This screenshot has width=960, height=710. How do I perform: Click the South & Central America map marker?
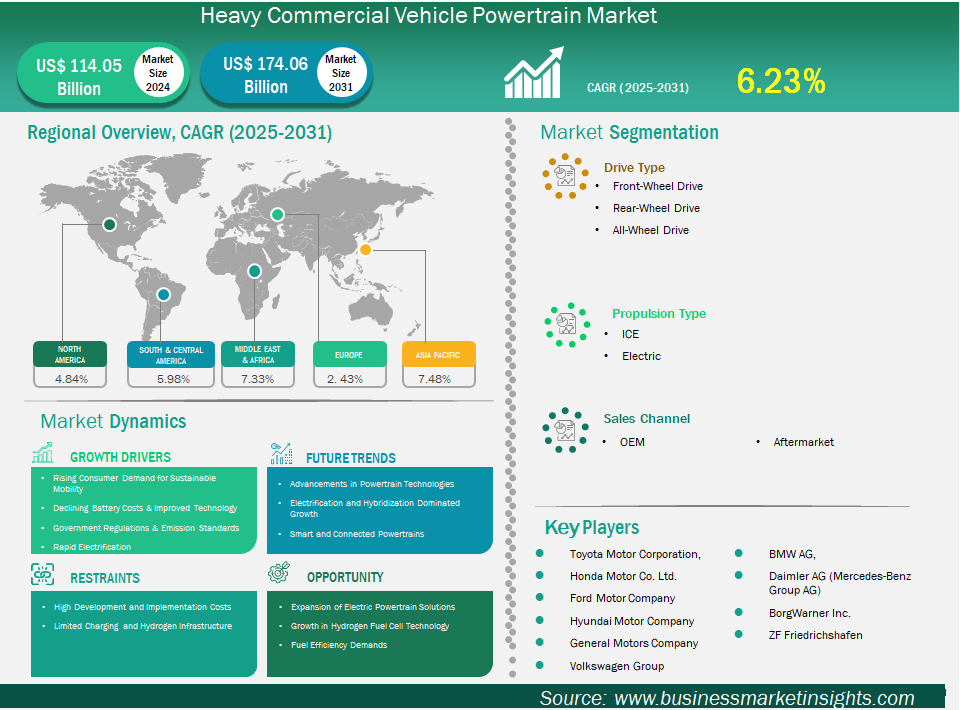pyautogui.click(x=163, y=295)
